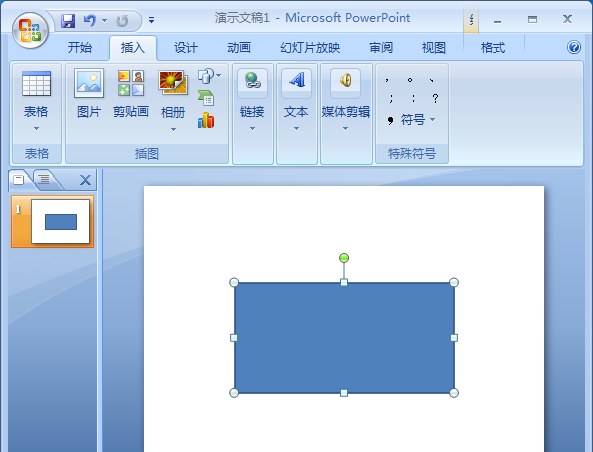Close the slides/outline pane
Image resolution: width=593 pixels, height=452 pixels.
tap(85, 180)
